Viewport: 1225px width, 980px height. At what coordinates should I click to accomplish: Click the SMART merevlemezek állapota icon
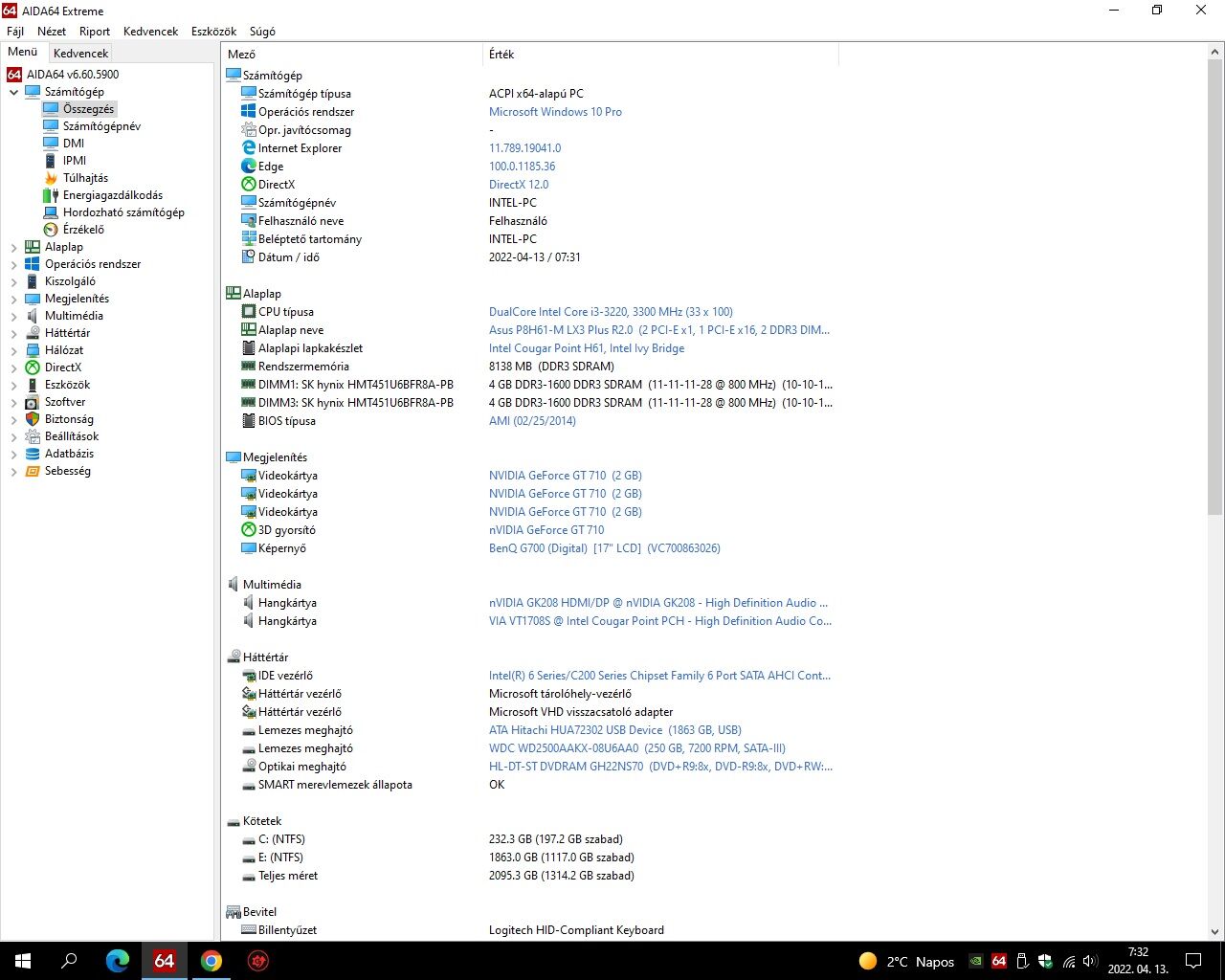click(x=249, y=785)
